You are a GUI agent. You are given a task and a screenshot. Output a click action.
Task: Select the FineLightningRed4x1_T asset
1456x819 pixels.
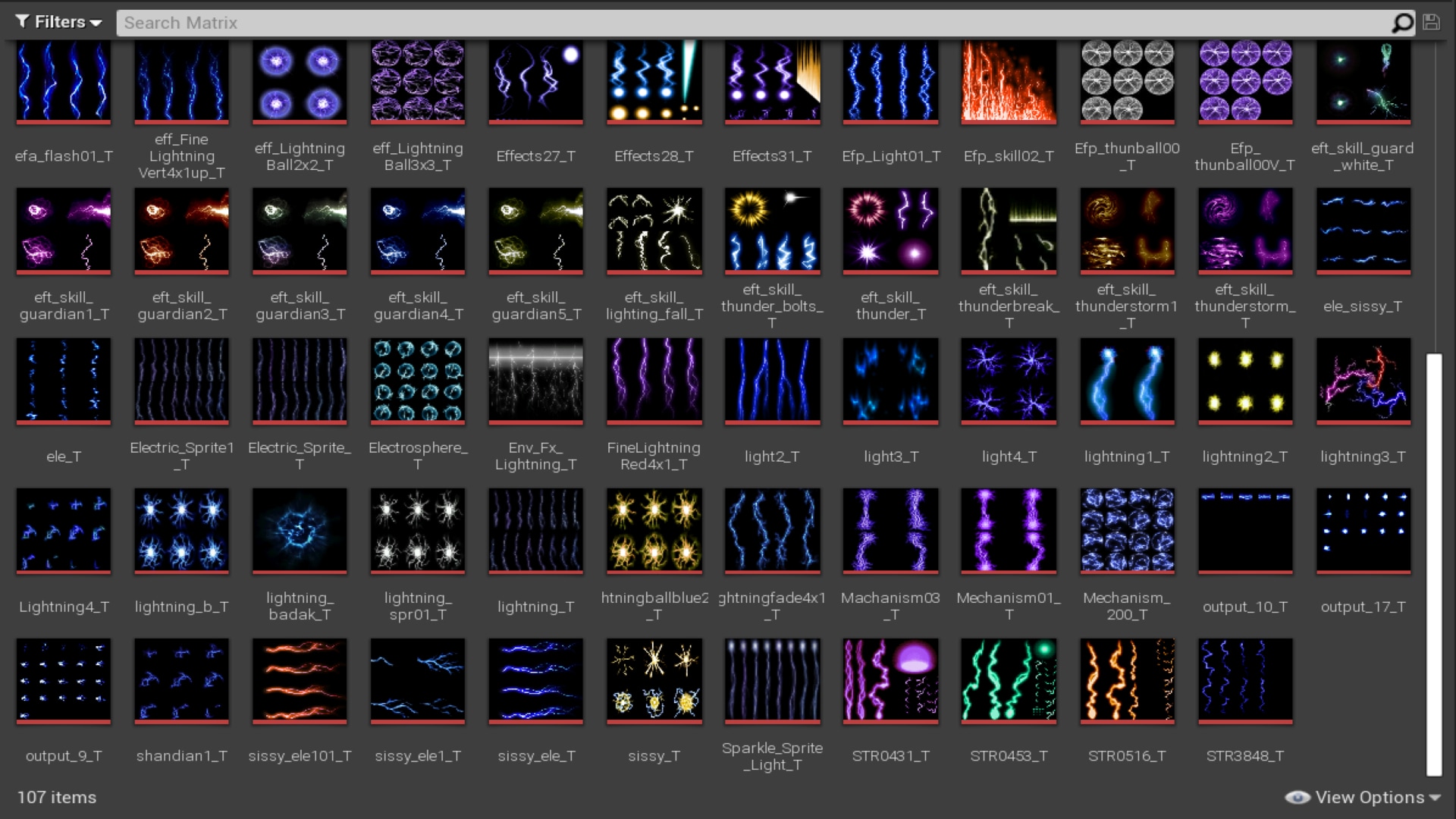point(654,381)
